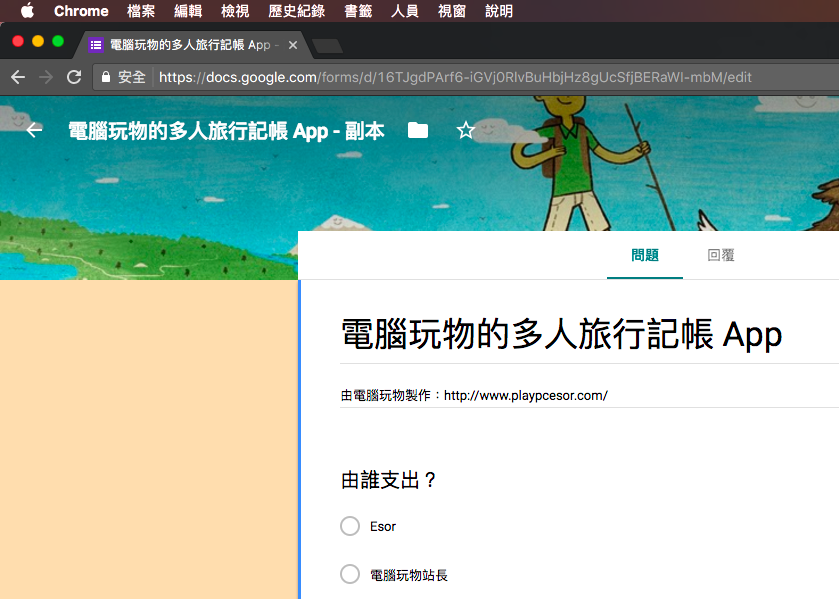Minimize the Chrome window with yellow button
The height and width of the screenshot is (599, 839).
pyautogui.click(x=38, y=41)
